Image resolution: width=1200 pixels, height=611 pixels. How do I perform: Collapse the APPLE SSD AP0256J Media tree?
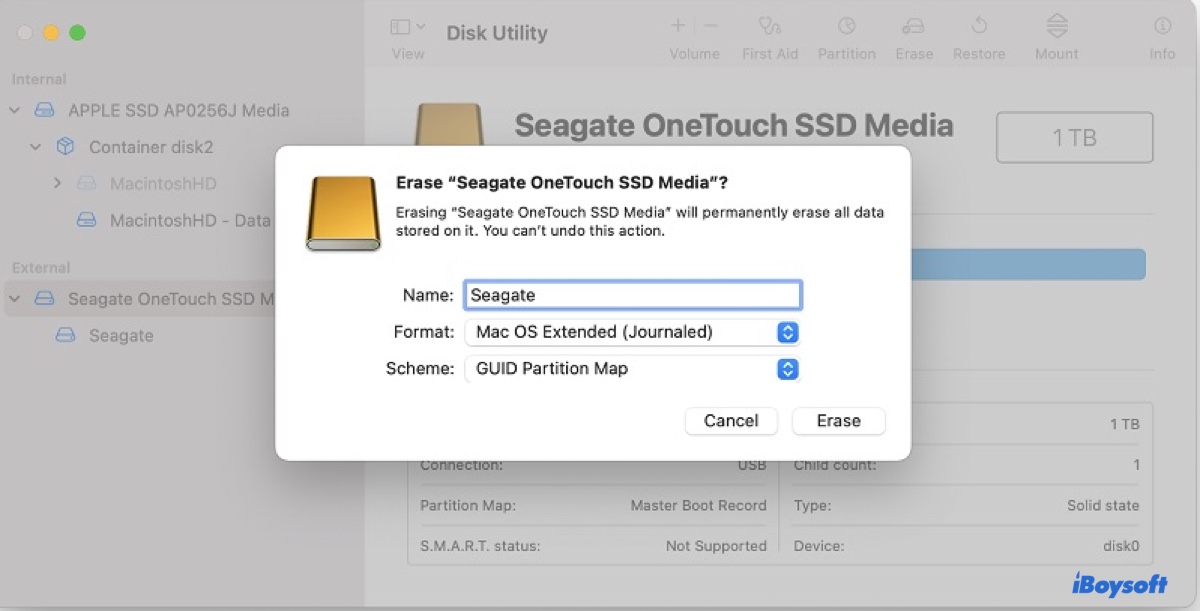[15, 110]
